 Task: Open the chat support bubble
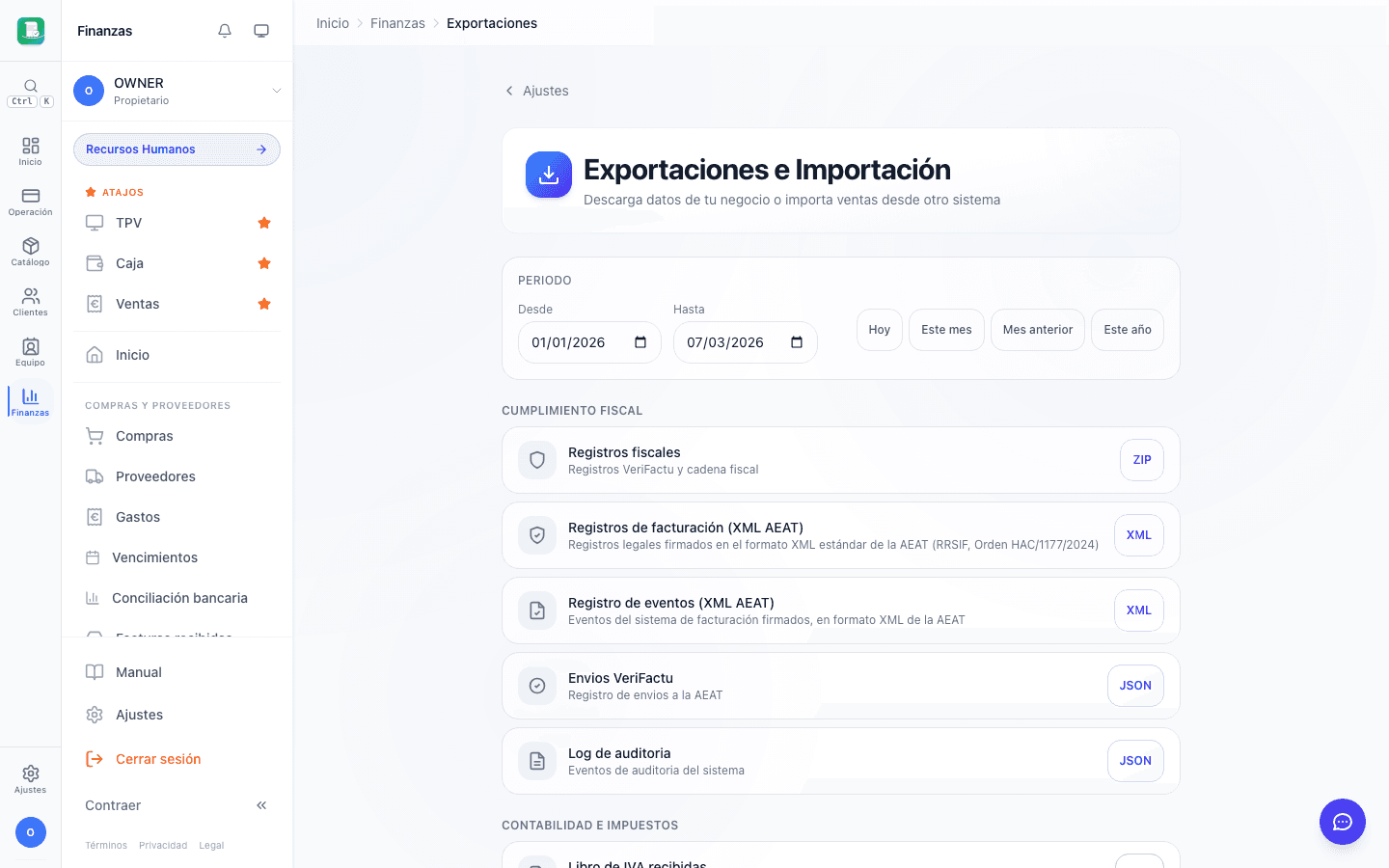point(1343,822)
